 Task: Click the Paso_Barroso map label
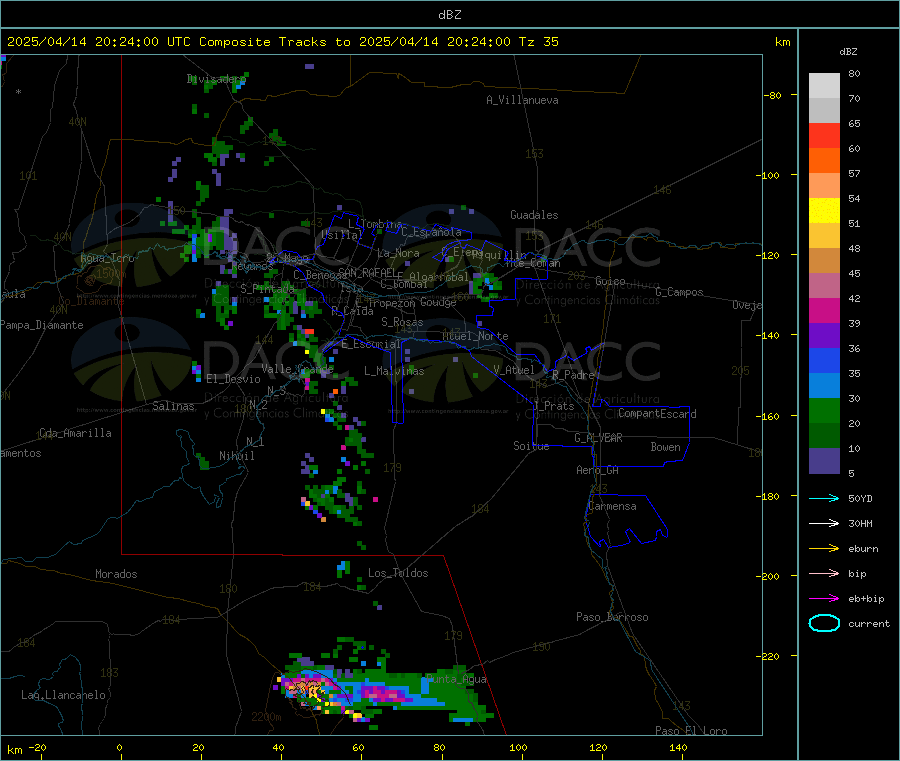point(612,617)
